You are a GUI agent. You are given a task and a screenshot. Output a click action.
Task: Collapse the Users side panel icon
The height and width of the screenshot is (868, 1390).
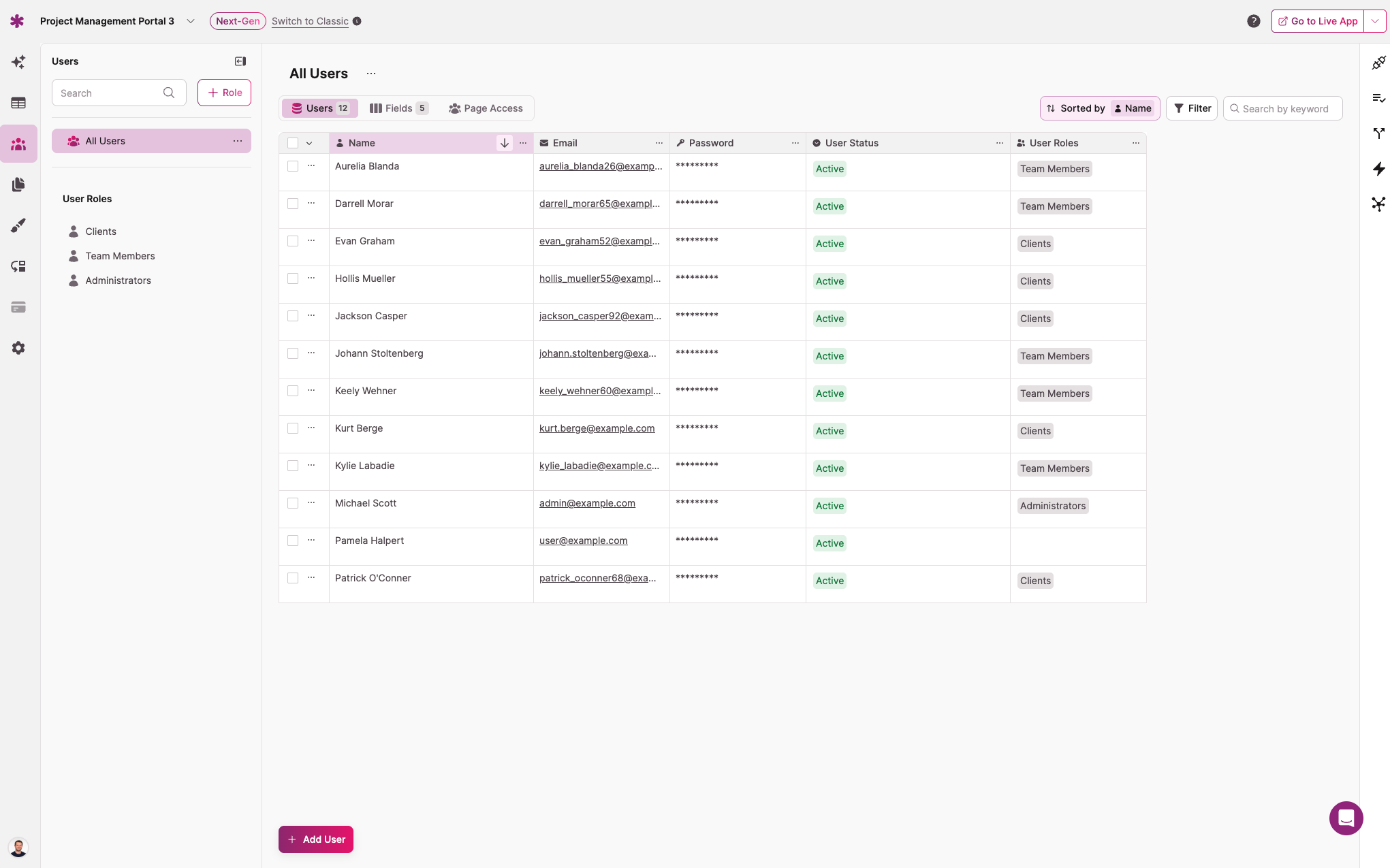240,61
